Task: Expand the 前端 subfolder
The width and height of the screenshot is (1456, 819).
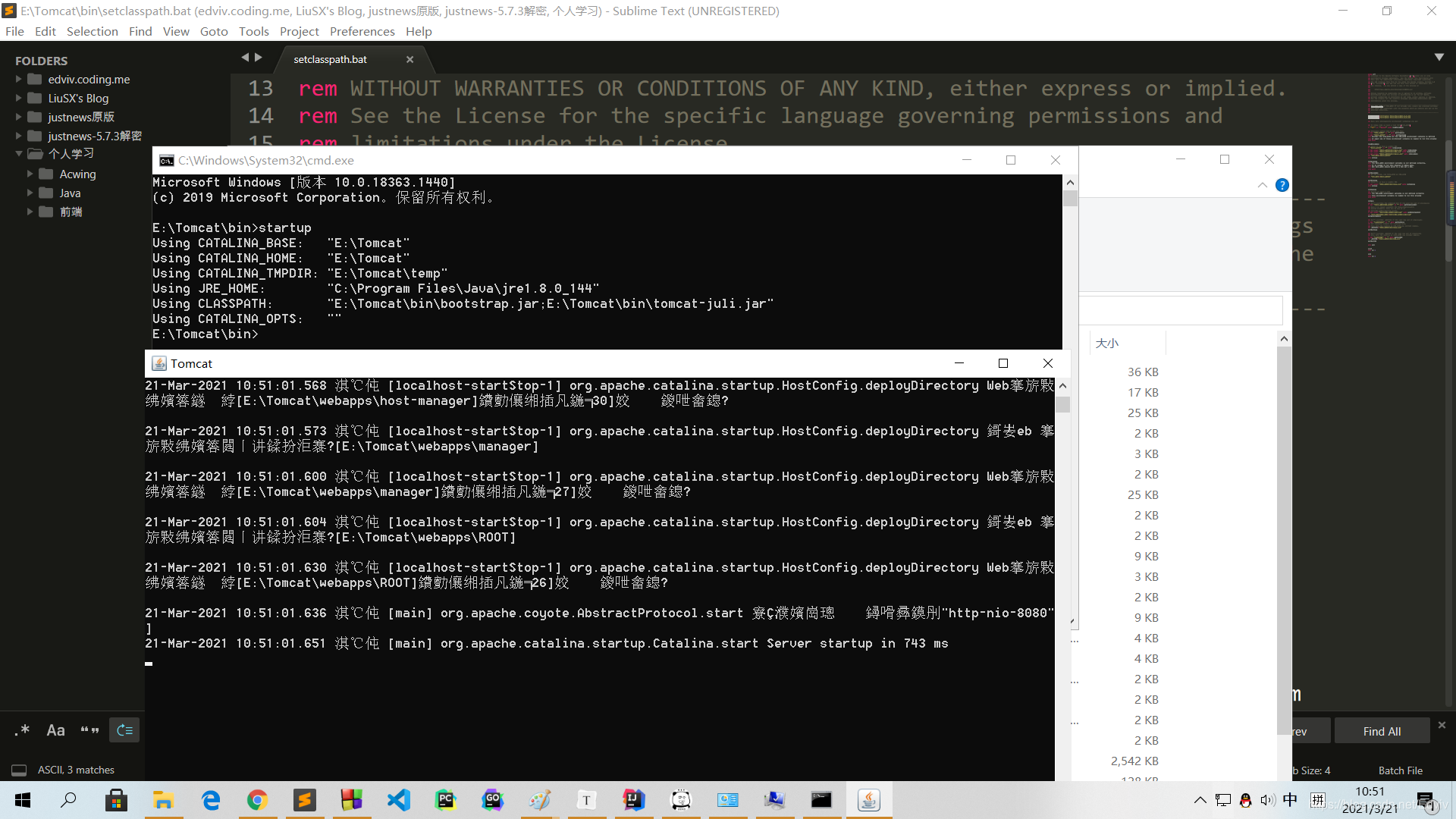Action: pos(30,212)
